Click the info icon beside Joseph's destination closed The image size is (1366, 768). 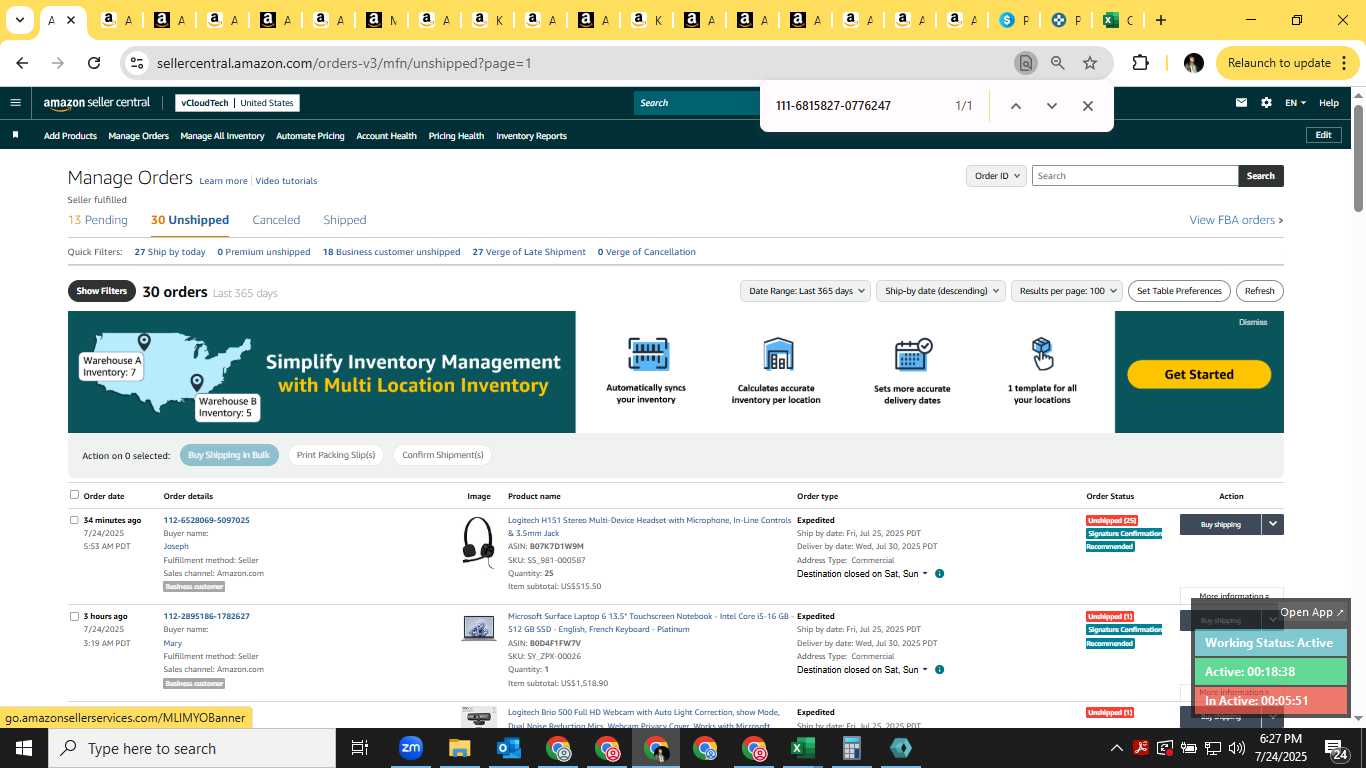tap(939, 574)
